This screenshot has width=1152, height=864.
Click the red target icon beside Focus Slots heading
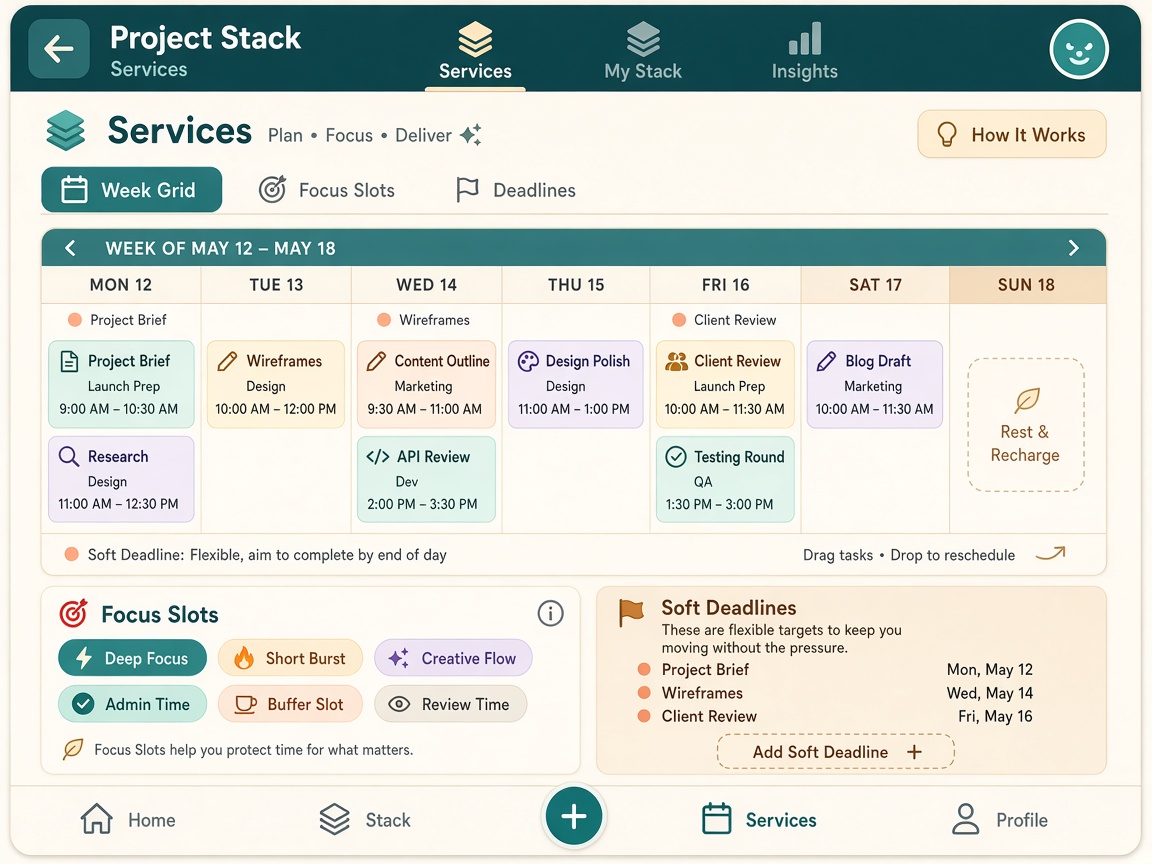(x=73, y=613)
